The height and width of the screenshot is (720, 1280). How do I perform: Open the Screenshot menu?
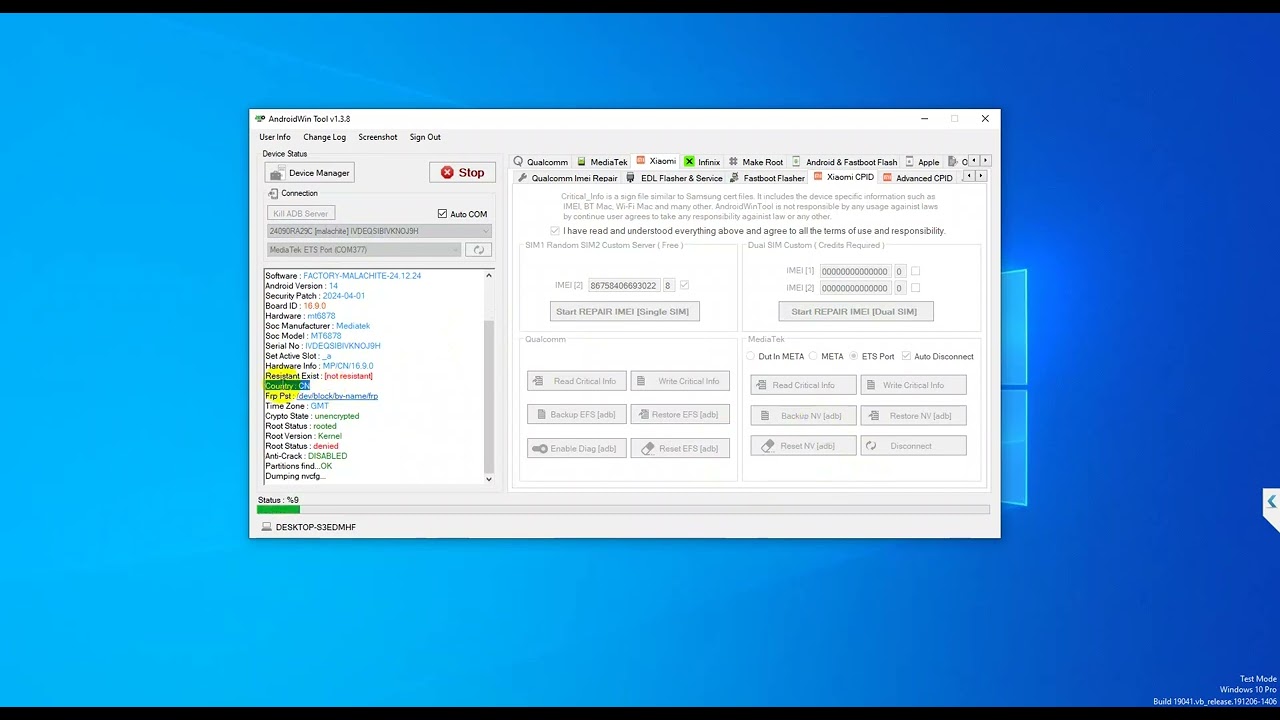click(378, 137)
